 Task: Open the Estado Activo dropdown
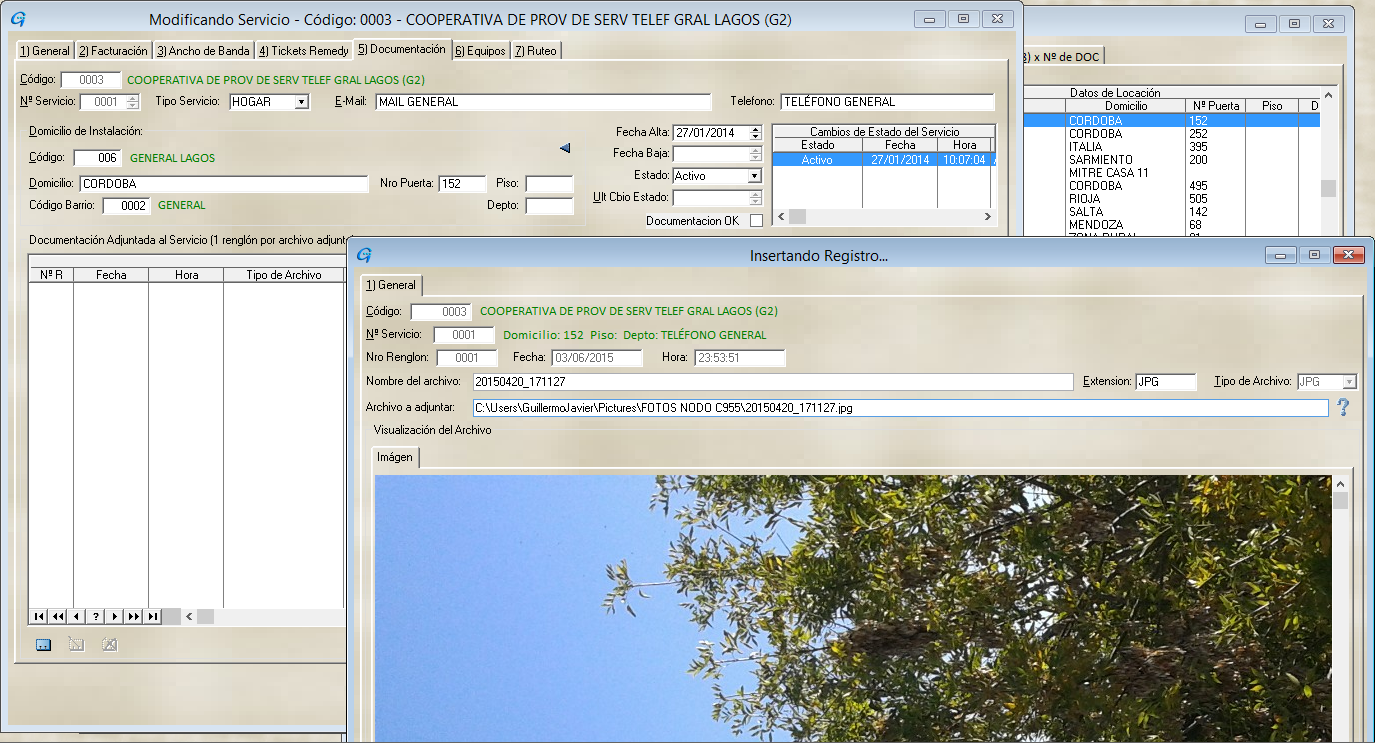755,176
